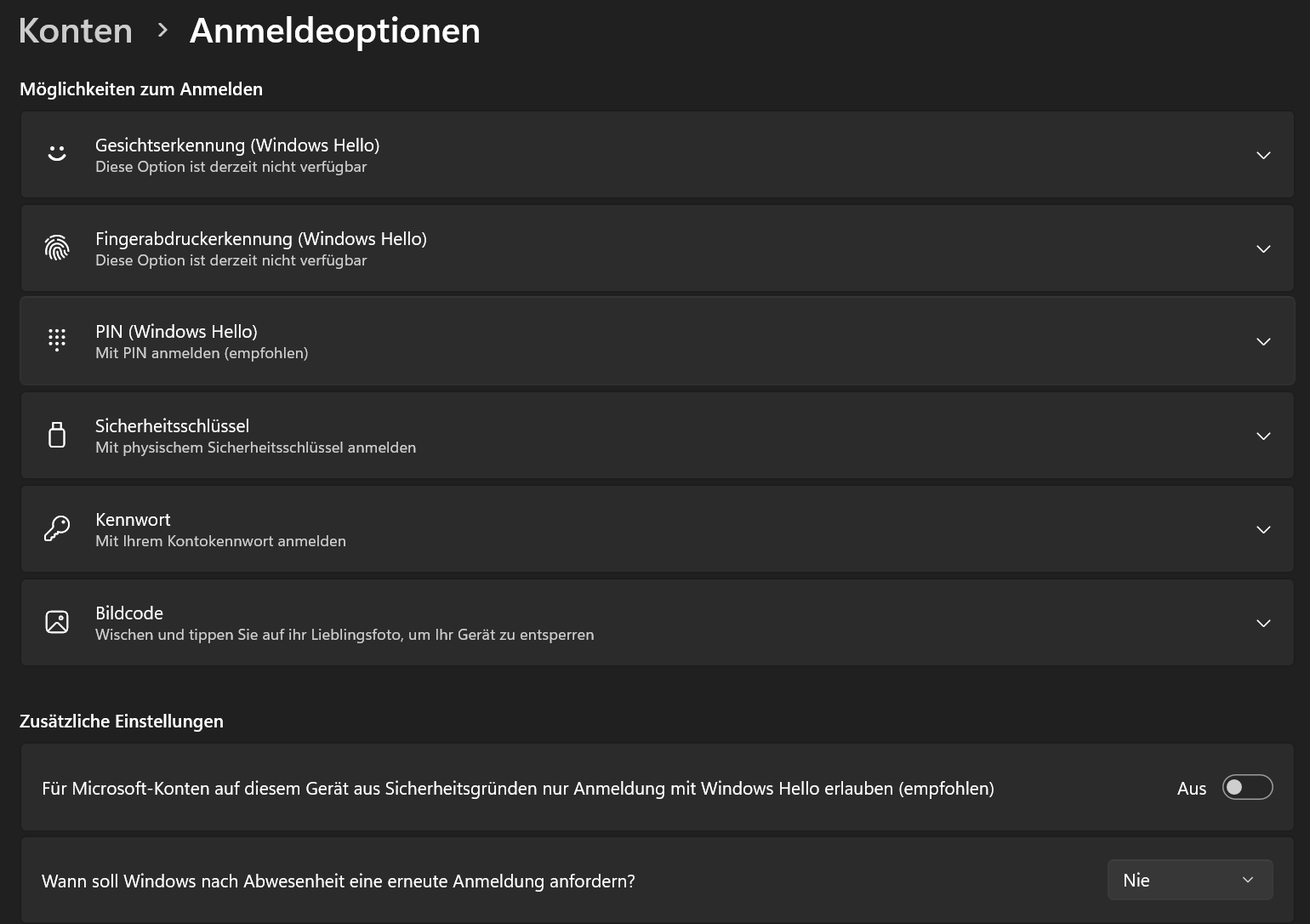
Task: Click the face recognition icon for Windows Hello
Action: click(x=56, y=154)
